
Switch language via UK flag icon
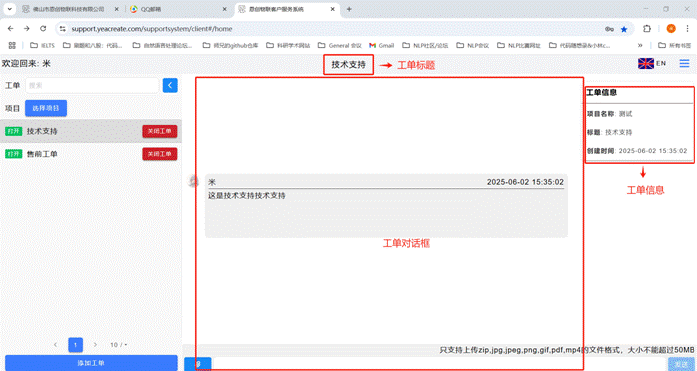645,64
